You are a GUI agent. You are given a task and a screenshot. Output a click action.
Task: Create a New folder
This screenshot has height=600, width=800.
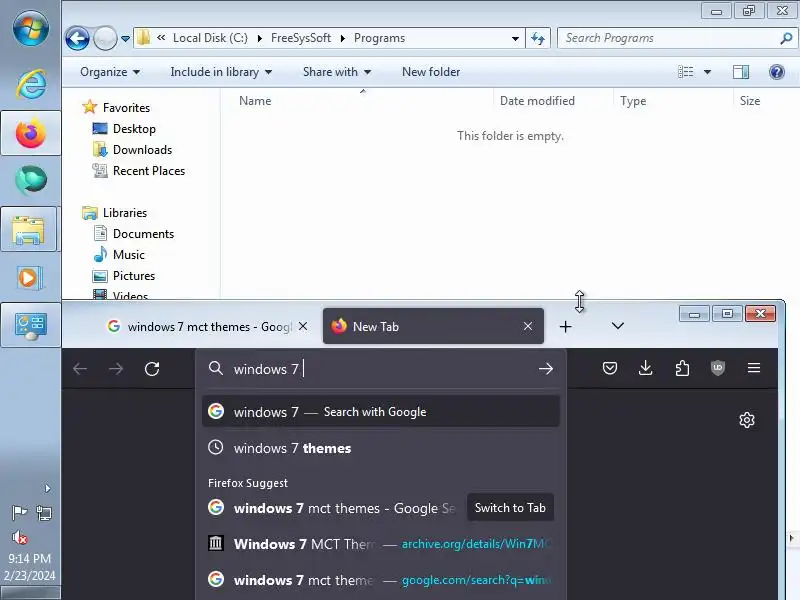431,72
